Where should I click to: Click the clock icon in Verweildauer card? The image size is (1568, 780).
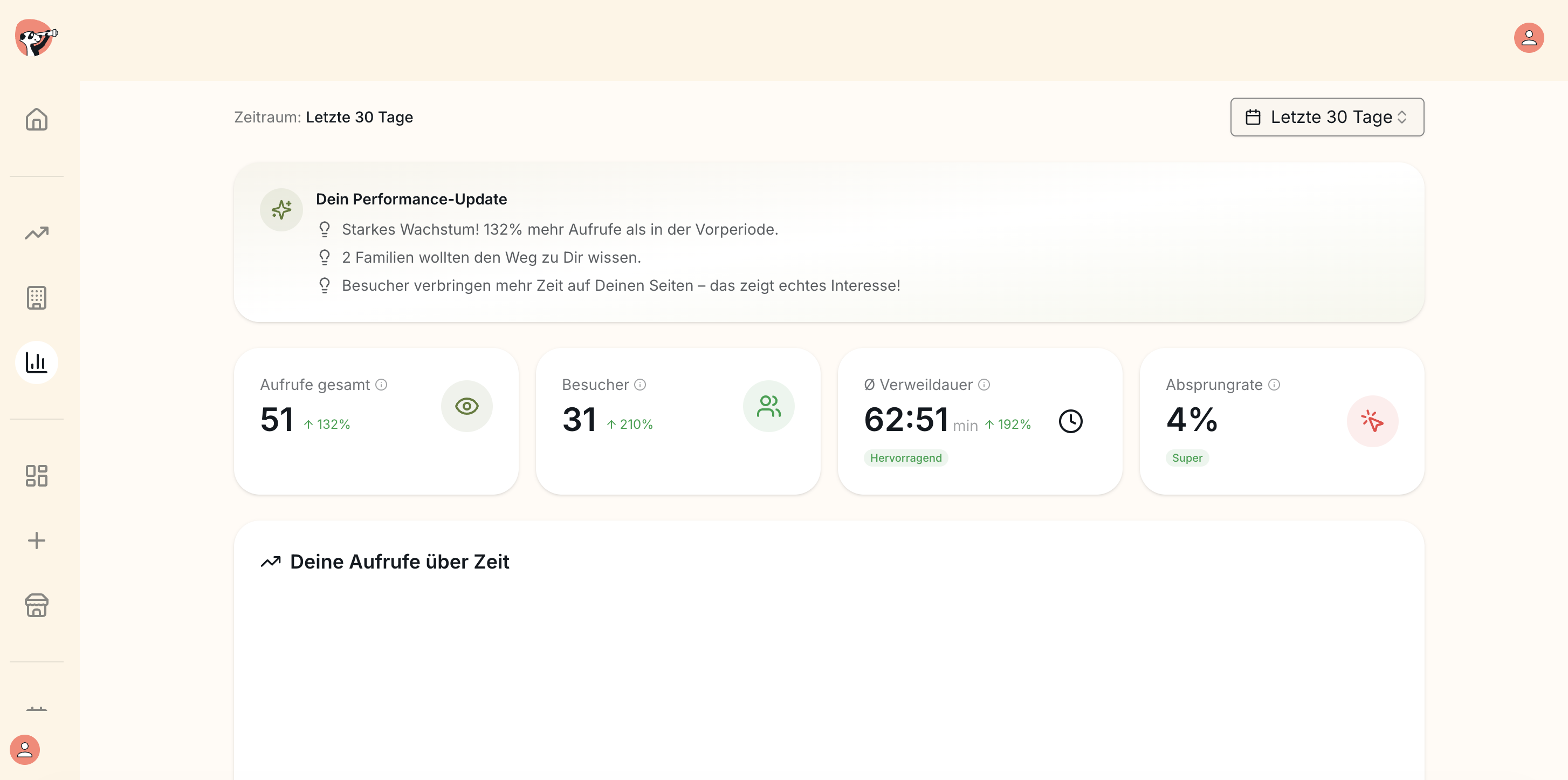click(1071, 421)
